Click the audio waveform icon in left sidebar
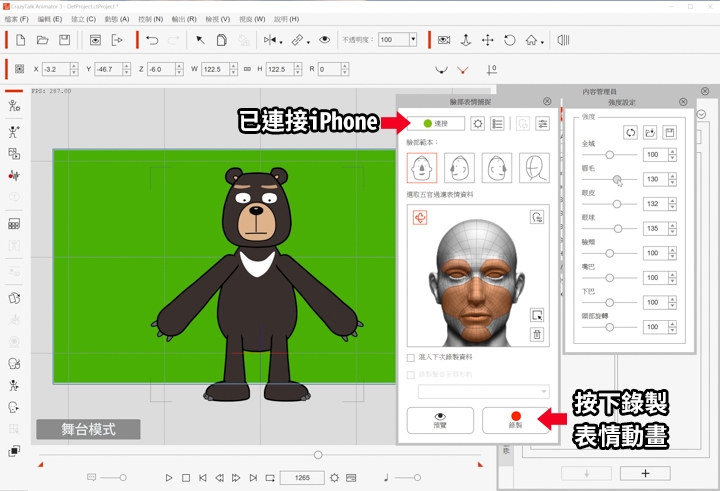Viewport: 720px width, 491px height. (x=14, y=175)
